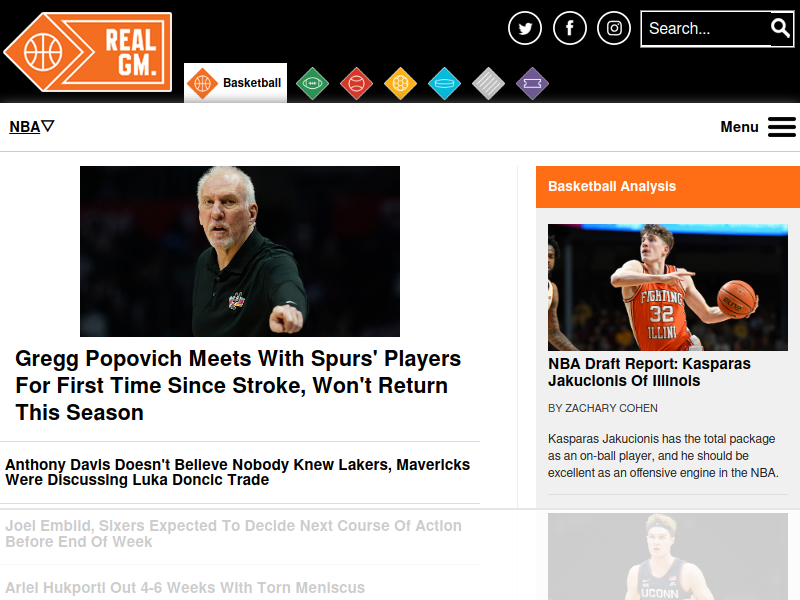Select the green football sport icon
Screen dimensions: 800x600
[x=312, y=83]
